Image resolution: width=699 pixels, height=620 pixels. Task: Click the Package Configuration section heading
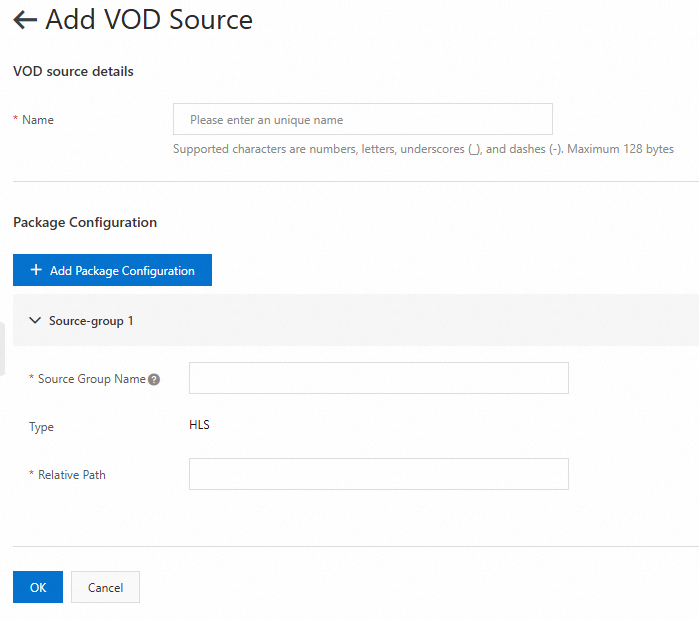click(x=85, y=222)
